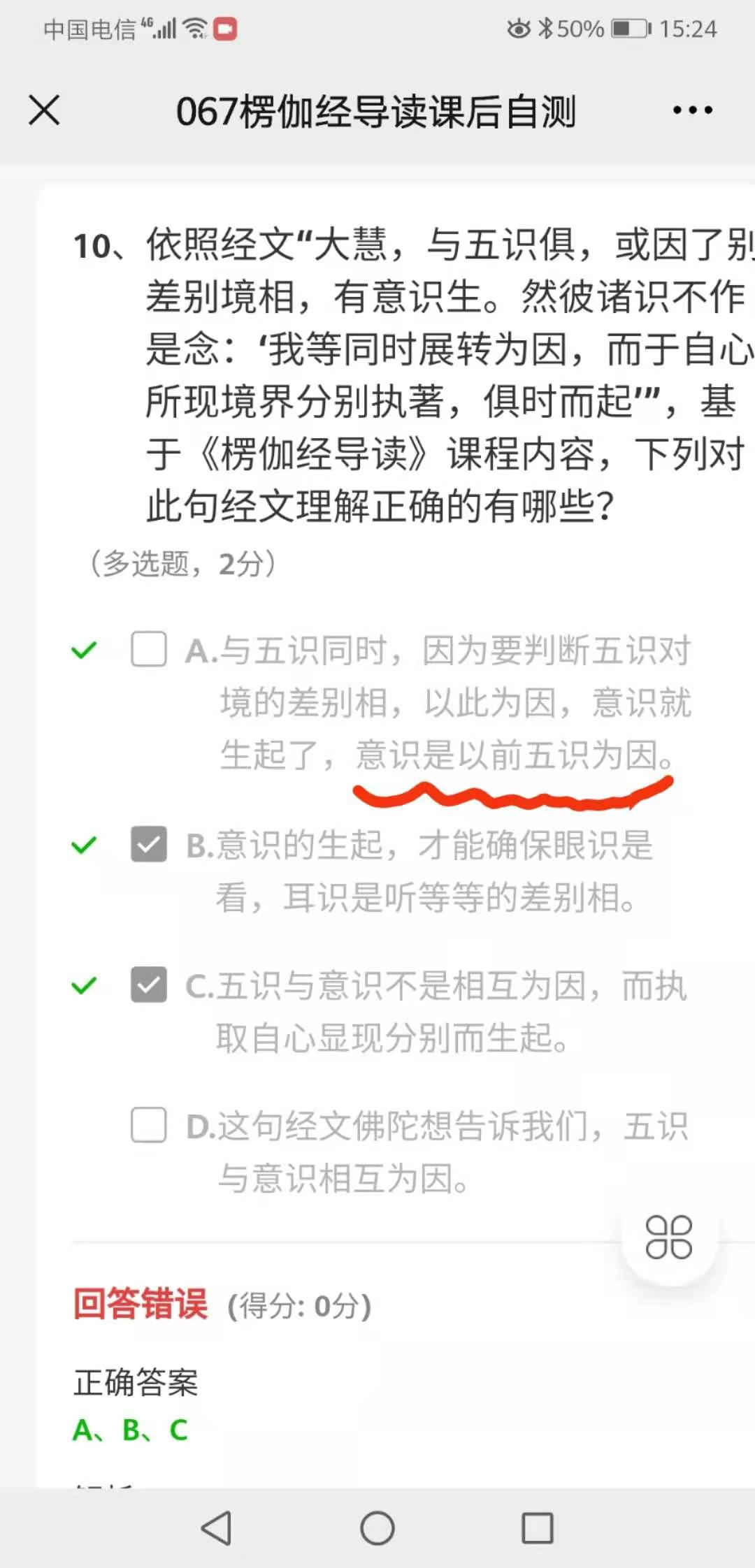Viewport: 755px width, 1568px height.
Task: Tap the Android back triangle button
Action: (x=216, y=1528)
